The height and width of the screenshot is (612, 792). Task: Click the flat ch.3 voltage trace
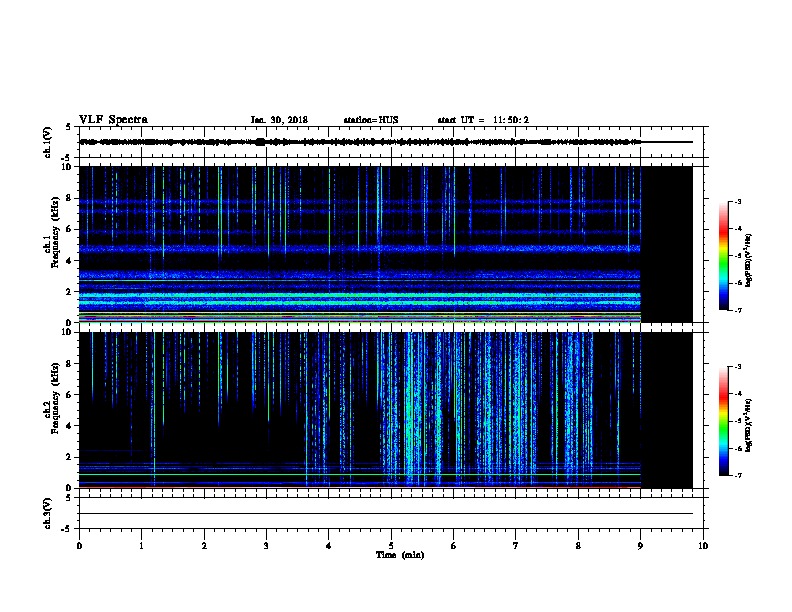(386, 514)
